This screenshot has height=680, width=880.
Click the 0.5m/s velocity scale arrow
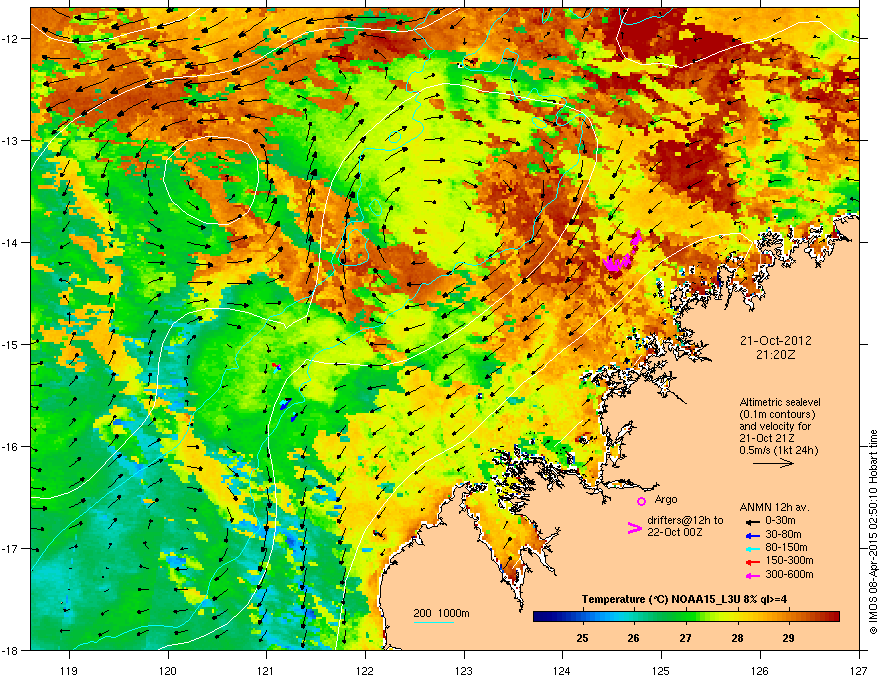point(773,463)
